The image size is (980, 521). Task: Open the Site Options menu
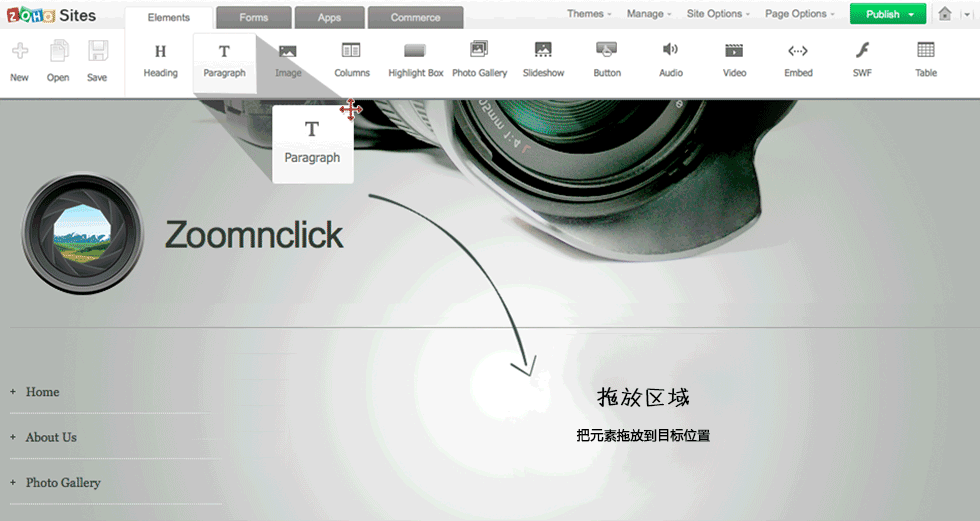[720, 14]
